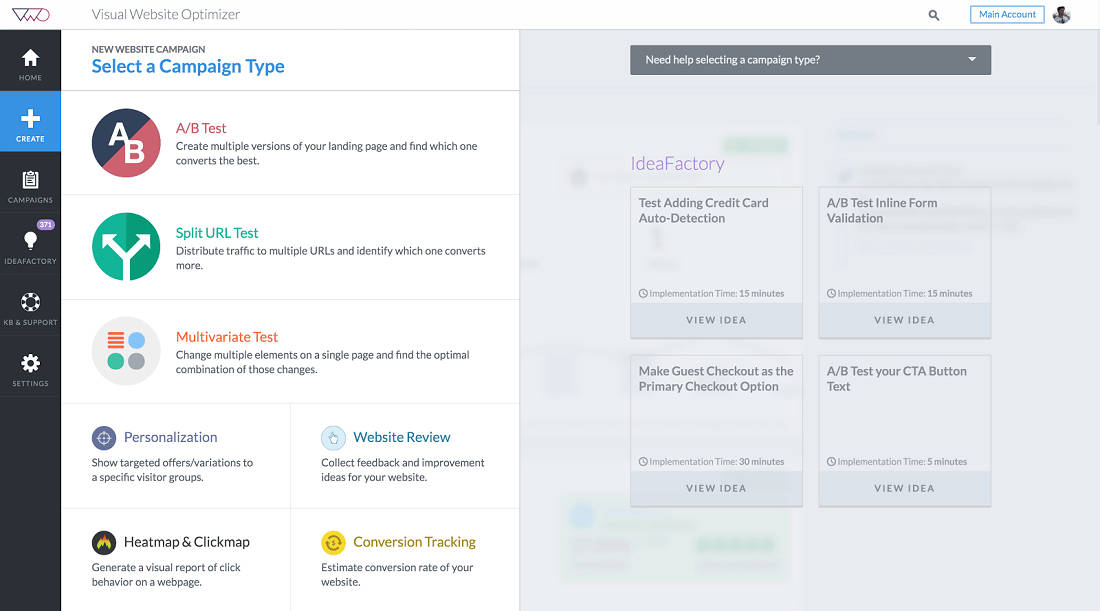Click the VWO logo
The height and width of the screenshot is (611, 1100).
pyautogui.click(x=30, y=14)
